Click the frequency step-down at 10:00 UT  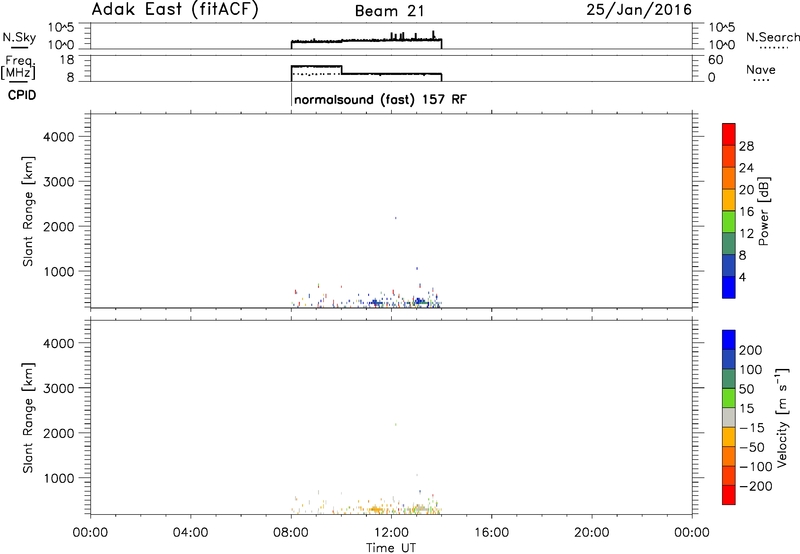pyautogui.click(x=341, y=70)
